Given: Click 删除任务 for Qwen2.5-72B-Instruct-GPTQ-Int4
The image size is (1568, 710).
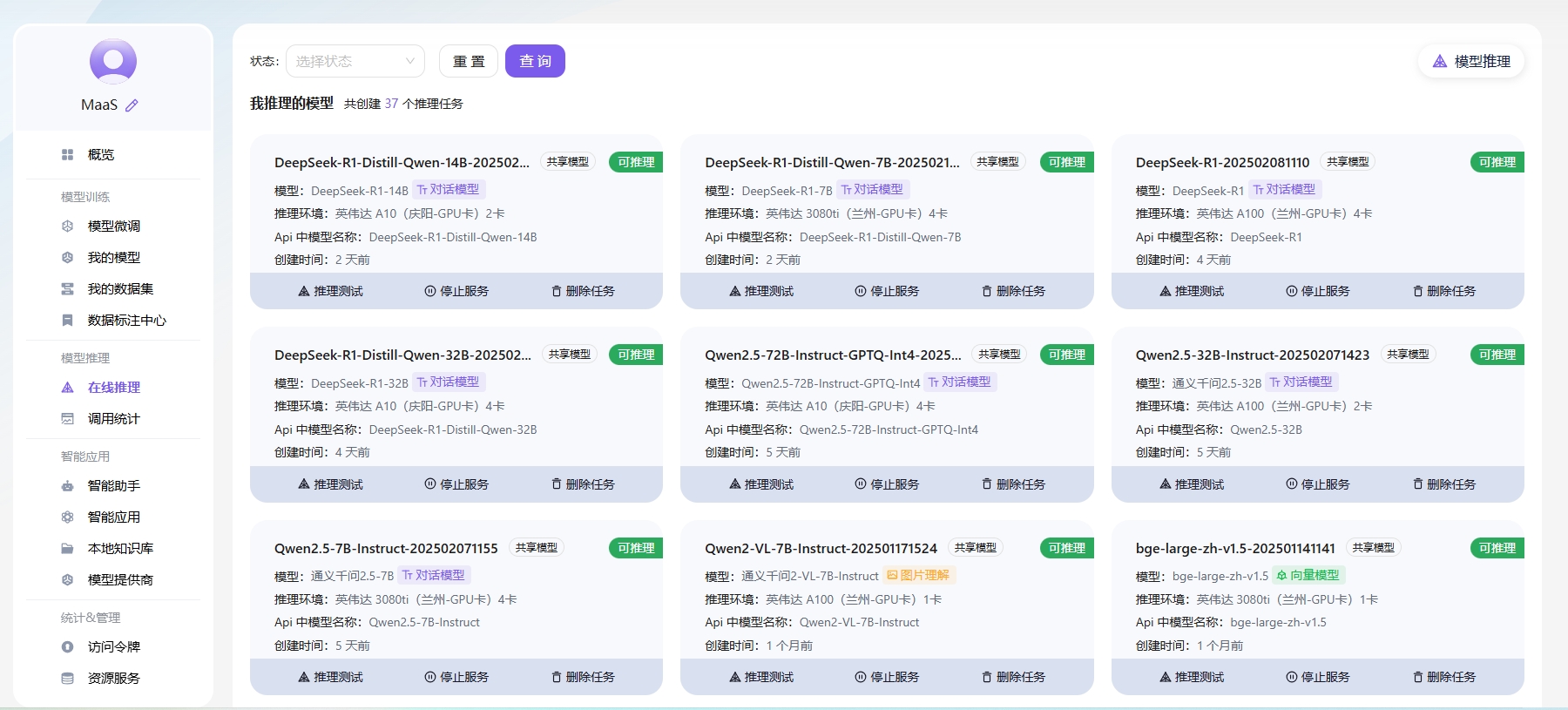Looking at the screenshot, I should pyautogui.click(x=1013, y=484).
